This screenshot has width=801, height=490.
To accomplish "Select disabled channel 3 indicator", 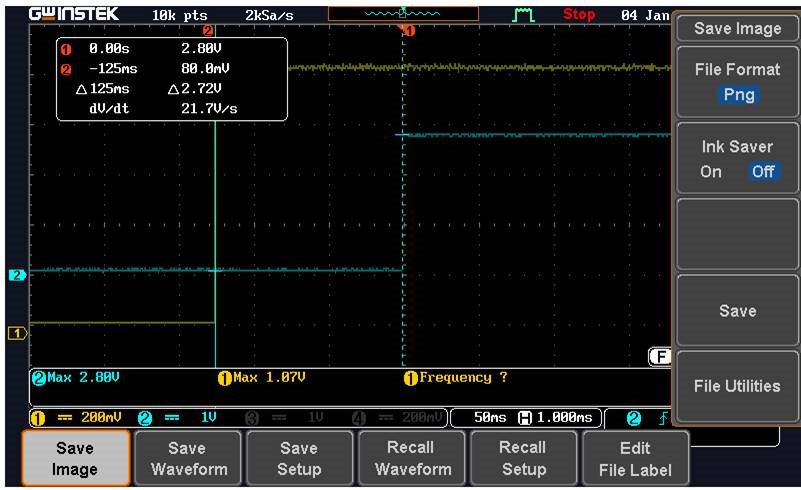I will tap(284, 418).
